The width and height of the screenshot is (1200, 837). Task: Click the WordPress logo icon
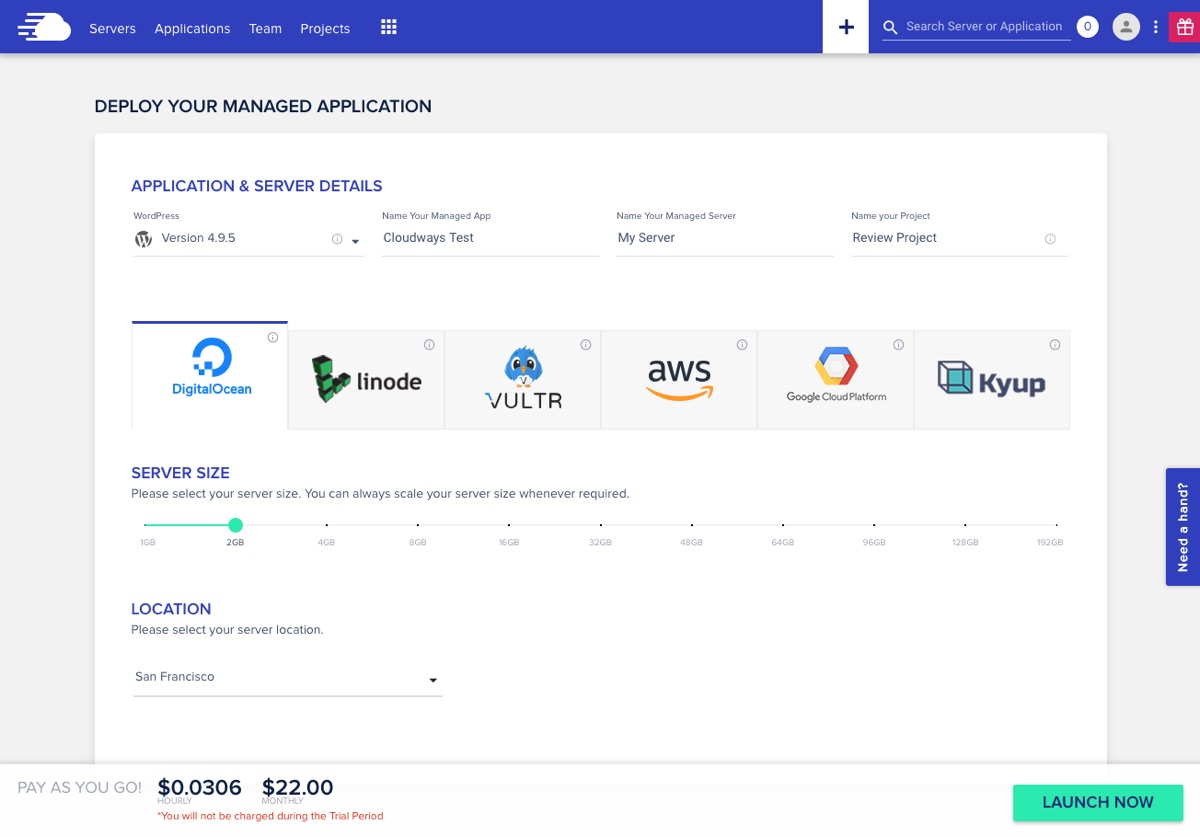pyautogui.click(x=144, y=239)
